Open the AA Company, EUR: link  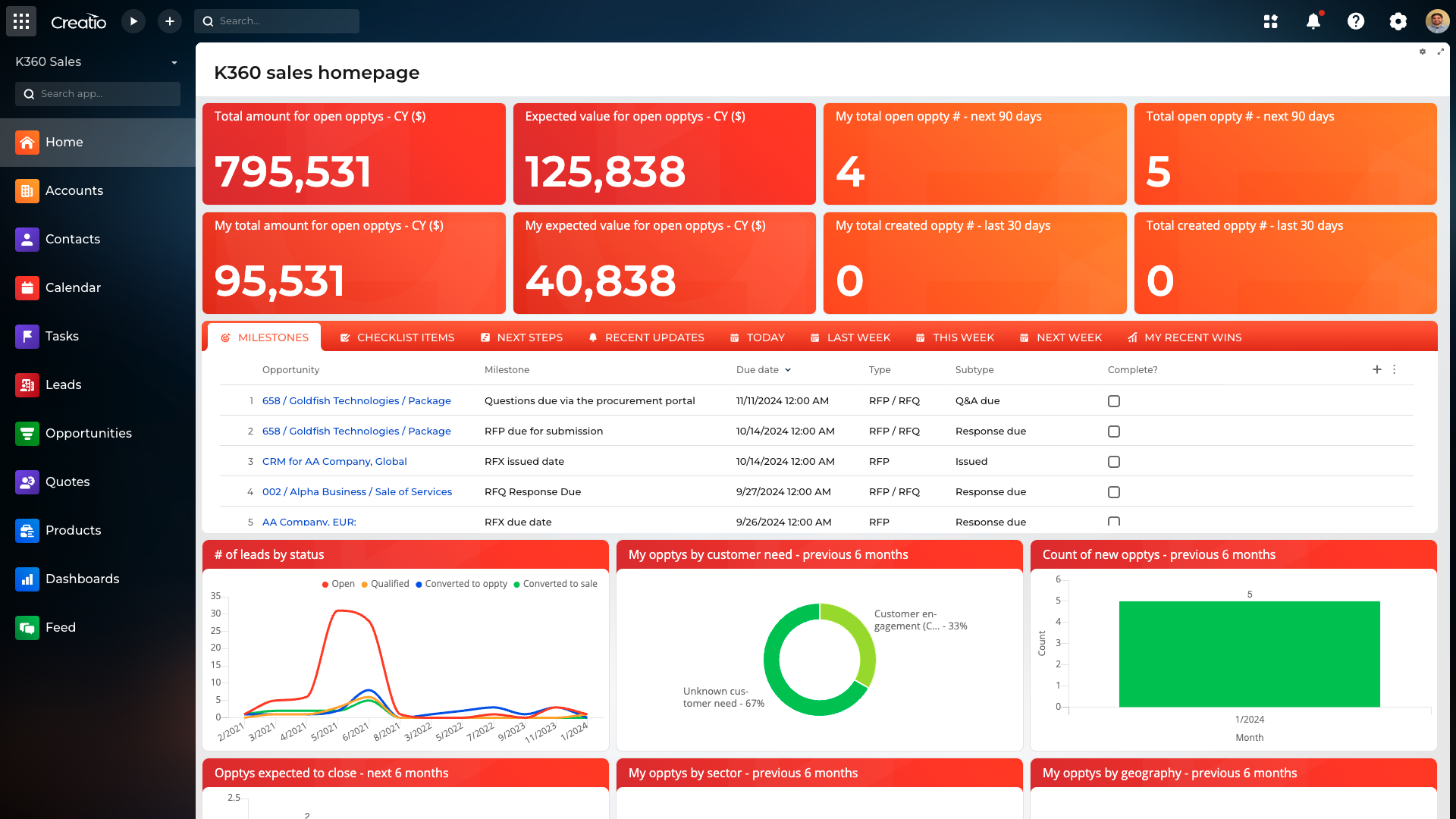[309, 522]
